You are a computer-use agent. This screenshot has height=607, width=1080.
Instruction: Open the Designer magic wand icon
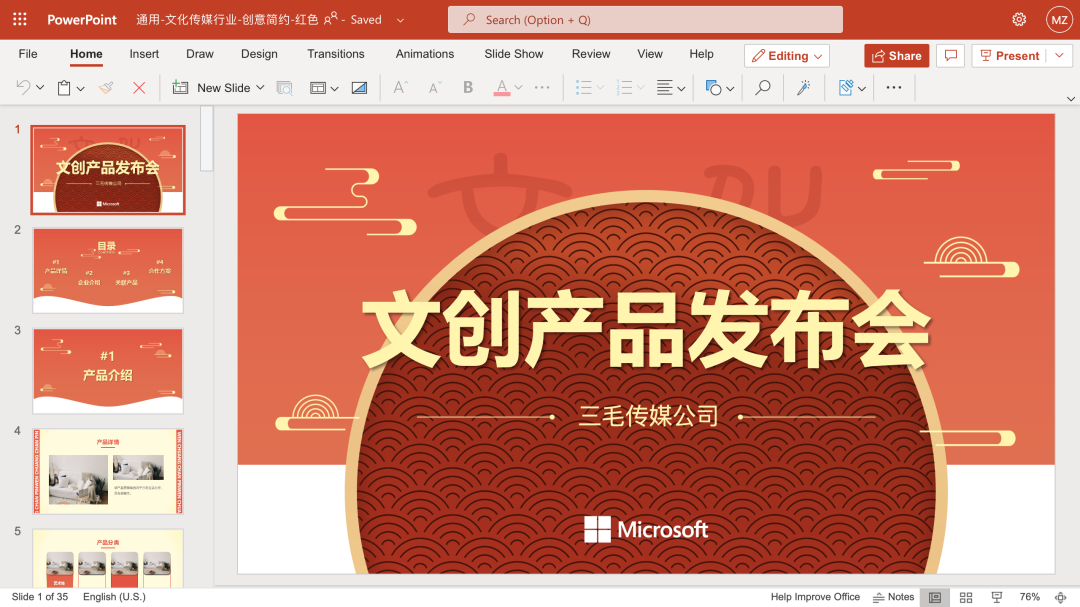[803, 88]
